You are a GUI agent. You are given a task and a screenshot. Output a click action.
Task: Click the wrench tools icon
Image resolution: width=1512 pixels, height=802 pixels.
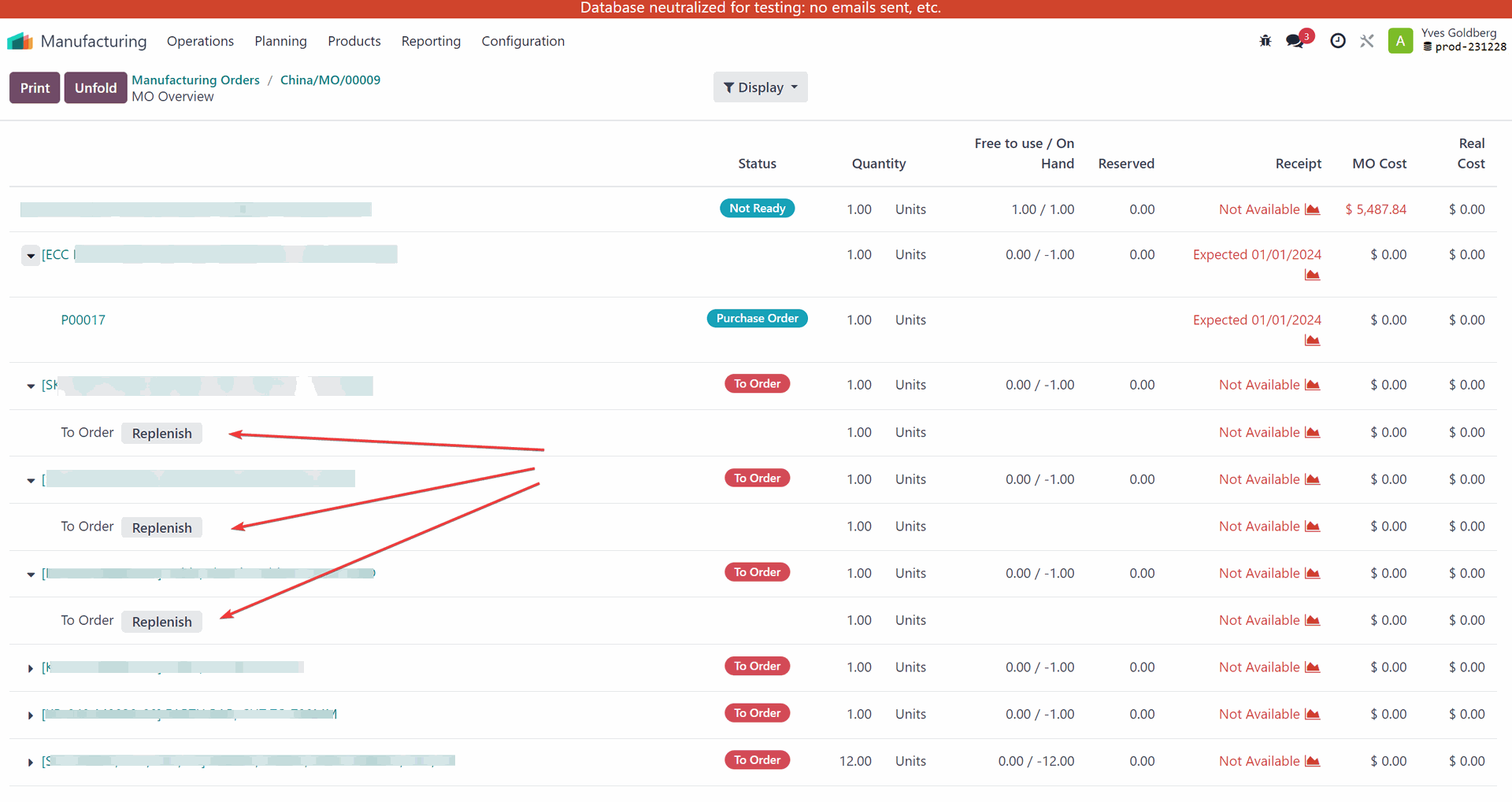pos(1367,41)
